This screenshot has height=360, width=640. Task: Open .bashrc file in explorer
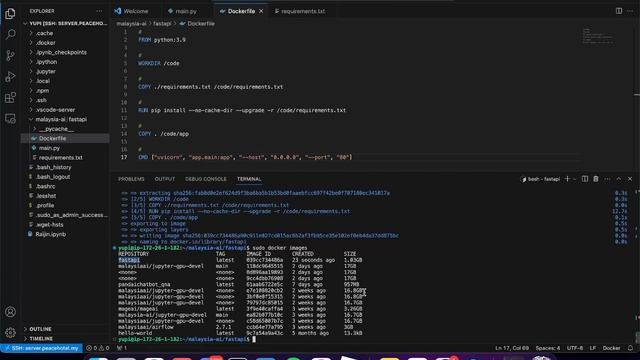pos(65,187)
